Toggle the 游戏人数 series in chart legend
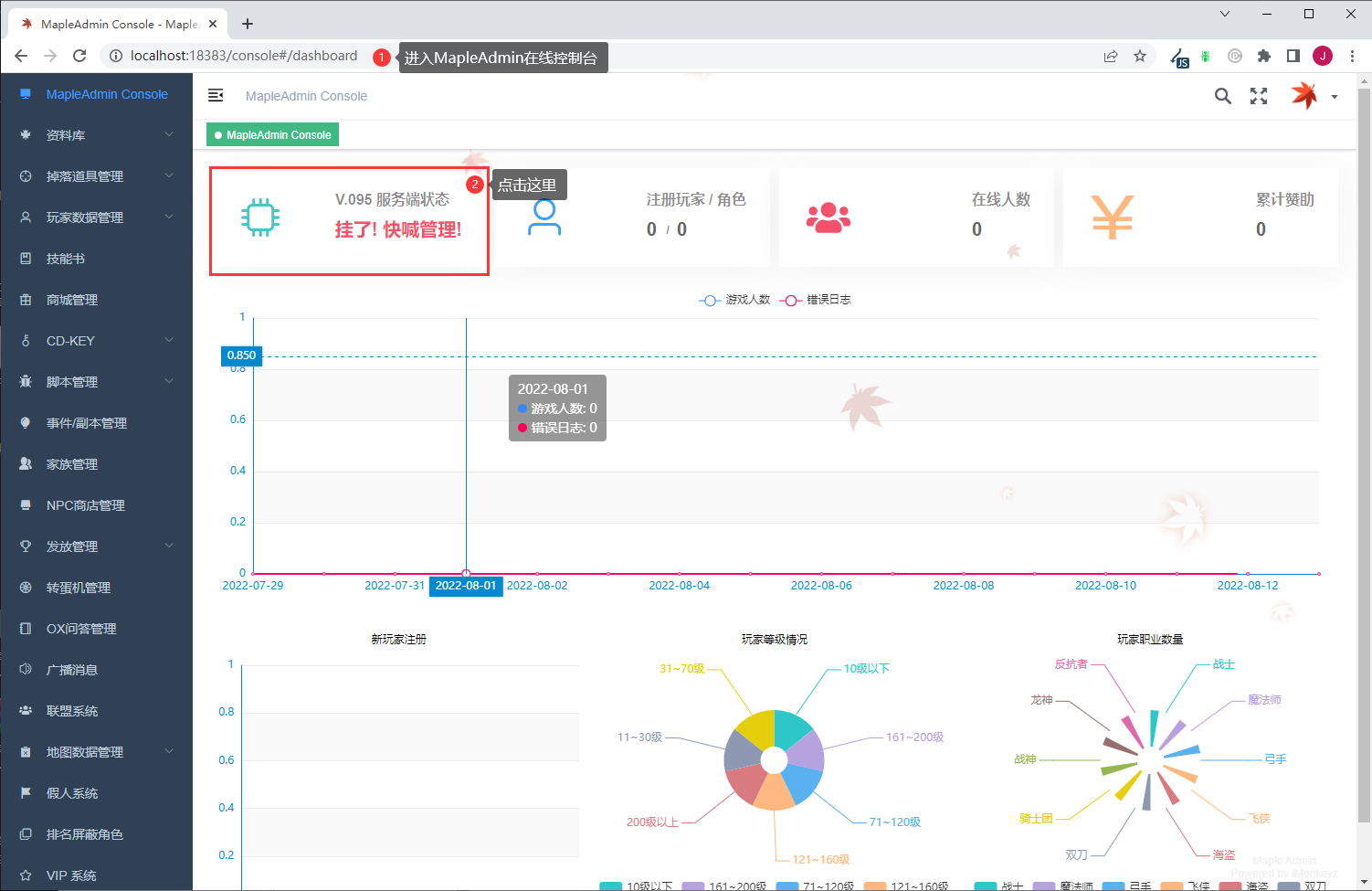The height and width of the screenshot is (891, 1372). (x=734, y=300)
